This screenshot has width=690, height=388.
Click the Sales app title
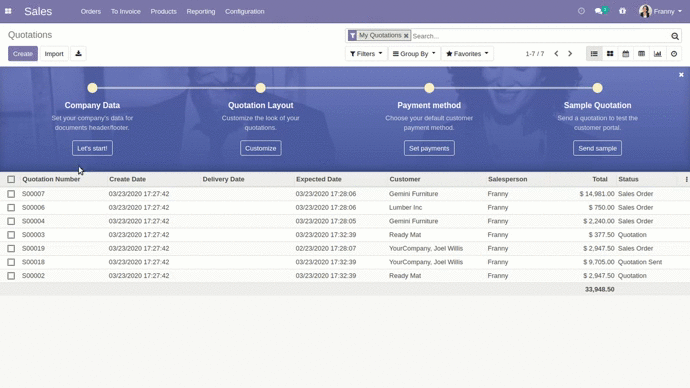(38, 11)
